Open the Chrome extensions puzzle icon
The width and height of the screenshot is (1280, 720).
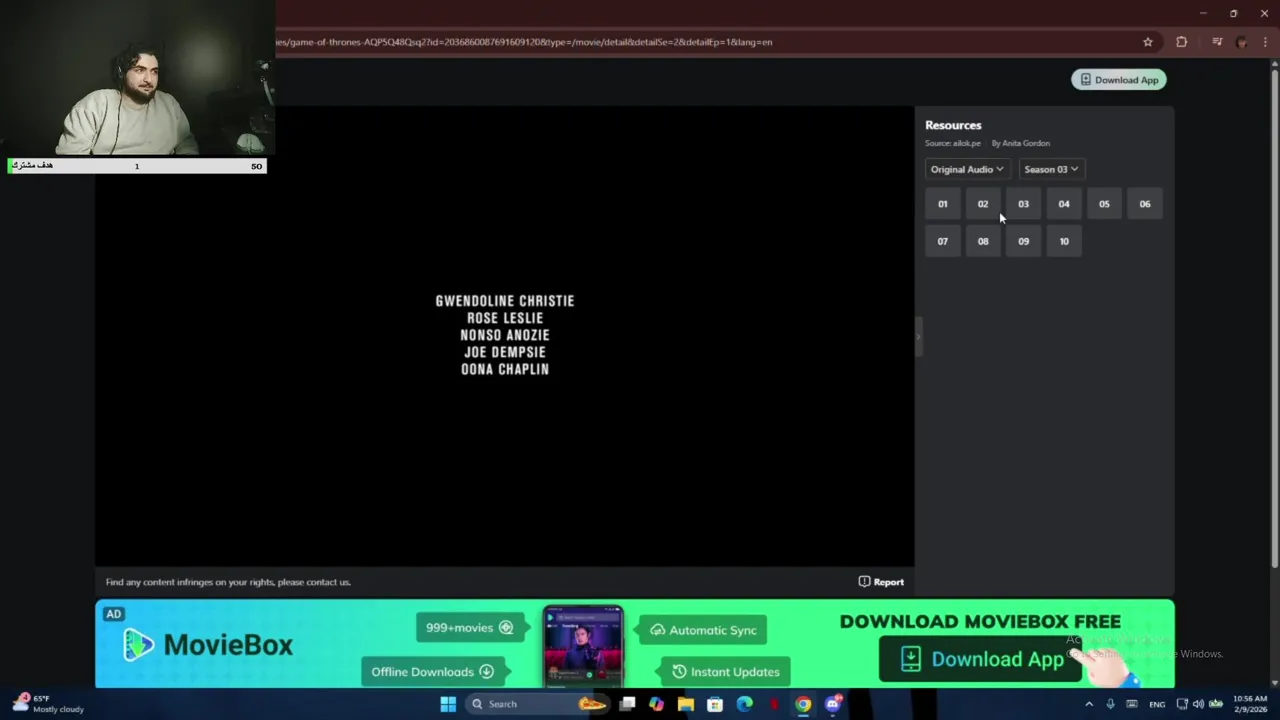pyautogui.click(x=1182, y=42)
